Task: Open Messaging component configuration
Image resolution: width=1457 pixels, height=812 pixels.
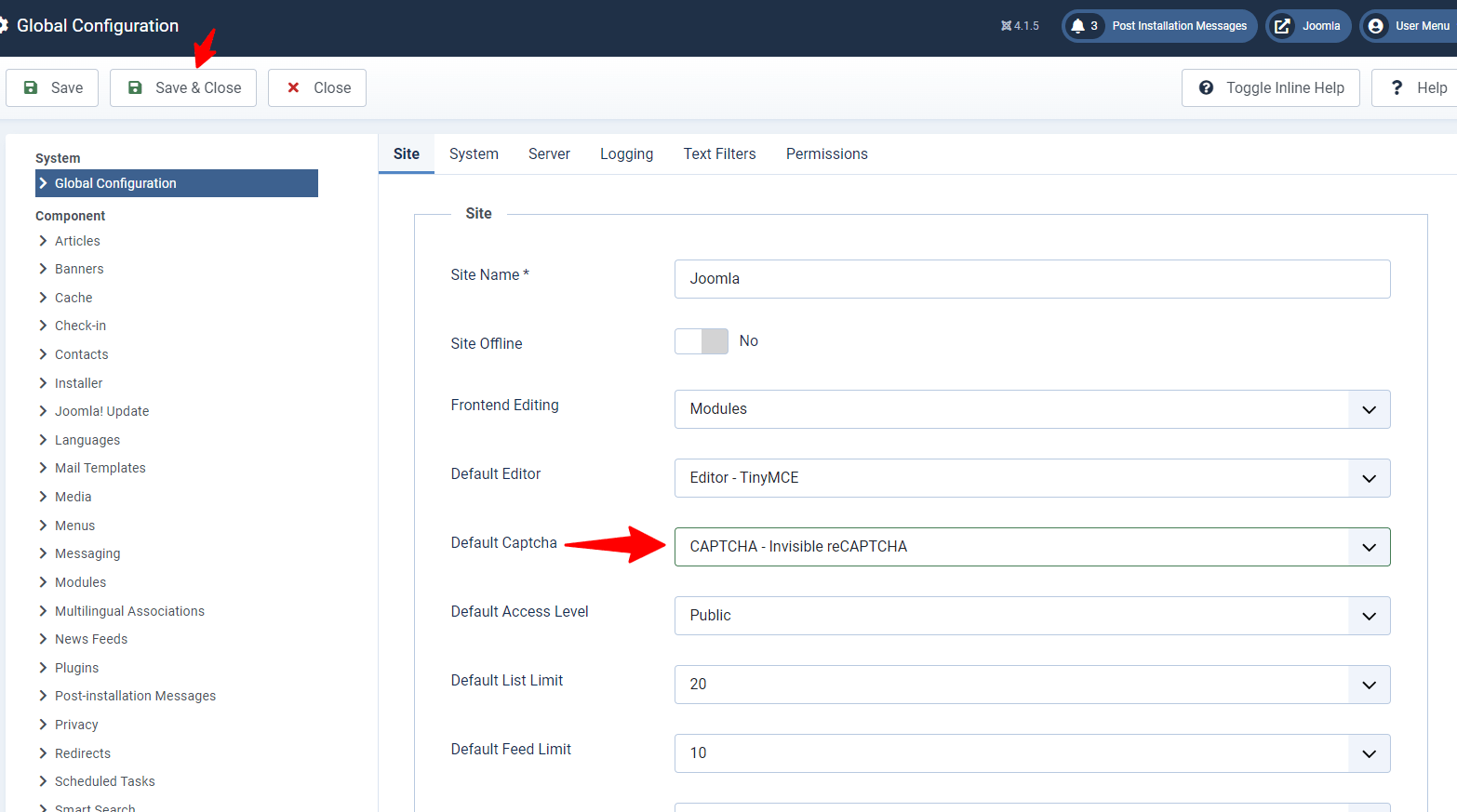Action: tap(87, 553)
